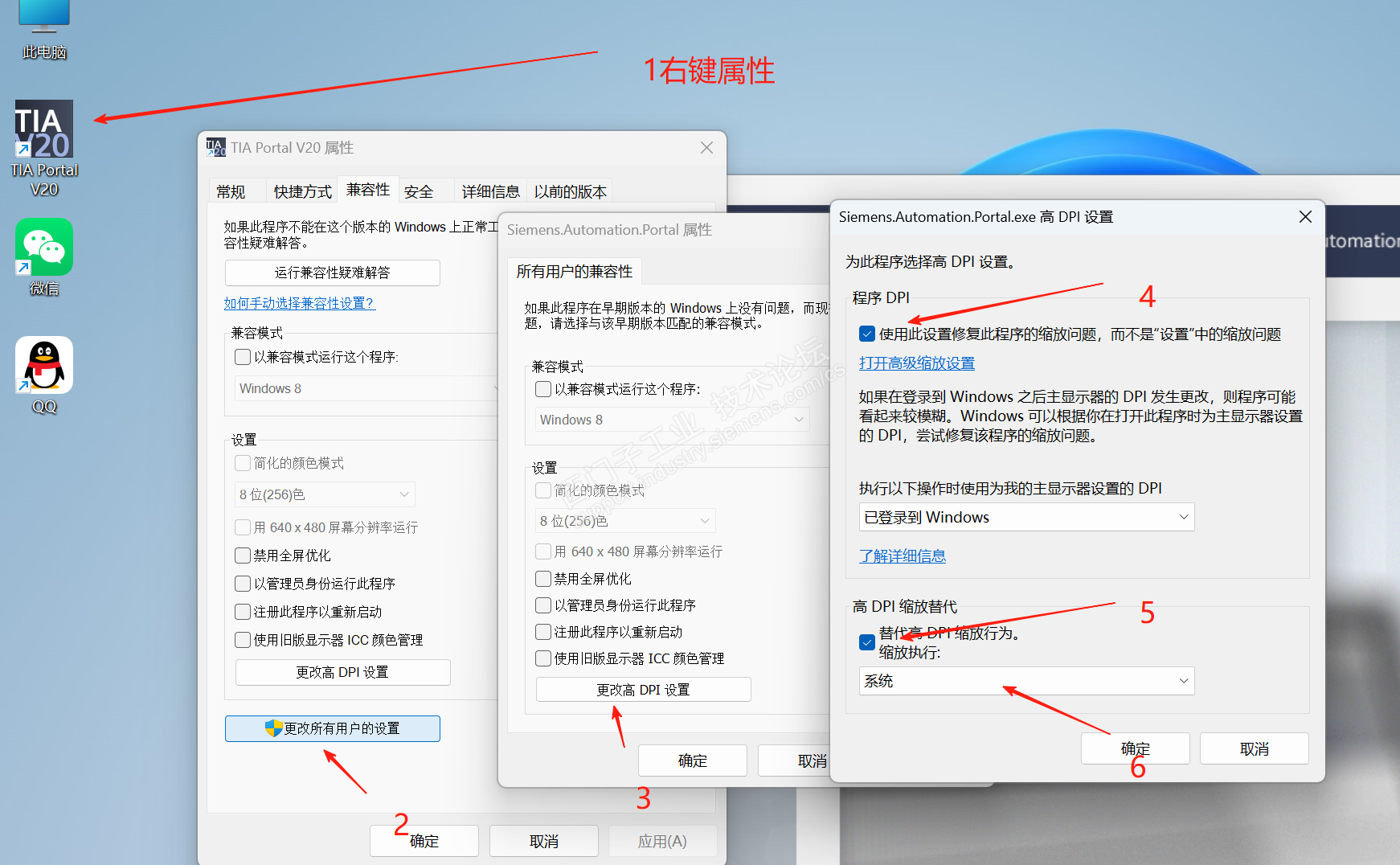Open 如何手动选择兼容性设置 help link

(299, 303)
